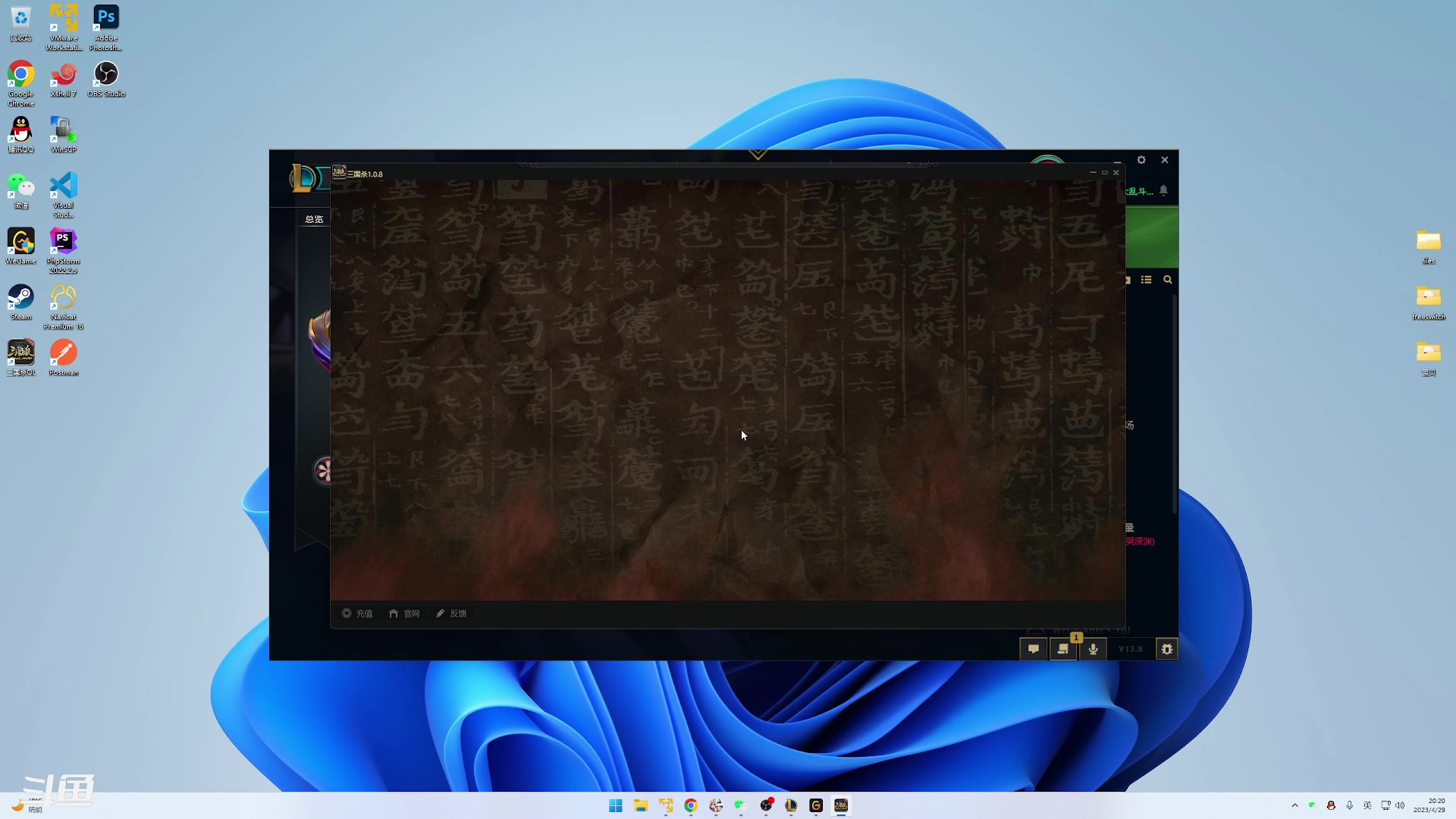Open the Windows Start menu
The height and width of the screenshot is (819, 1456).
tap(616, 805)
